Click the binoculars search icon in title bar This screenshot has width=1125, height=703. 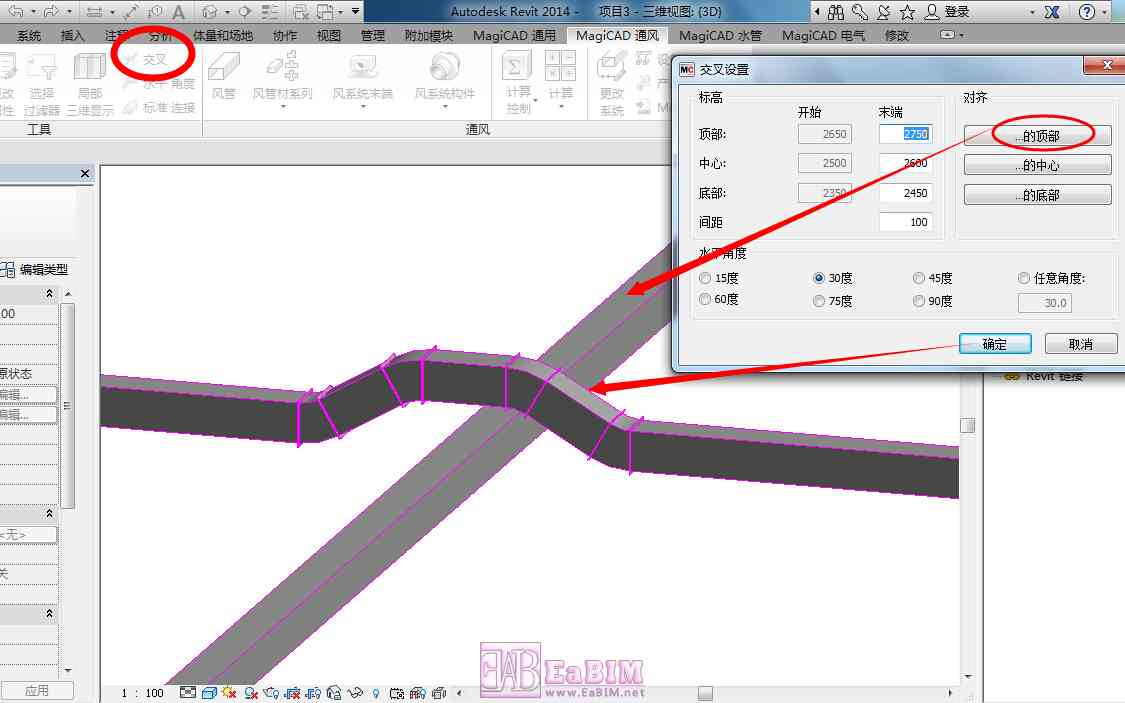836,11
